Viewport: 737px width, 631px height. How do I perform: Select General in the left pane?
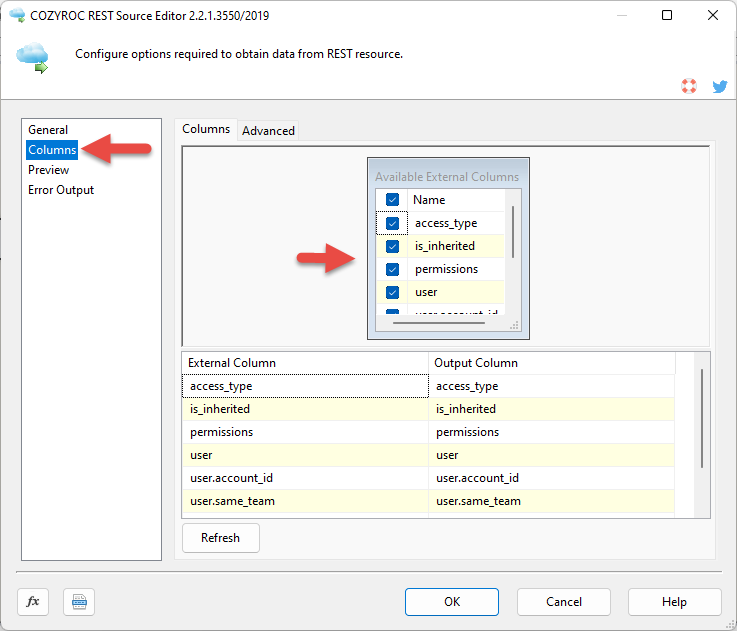click(x=48, y=130)
